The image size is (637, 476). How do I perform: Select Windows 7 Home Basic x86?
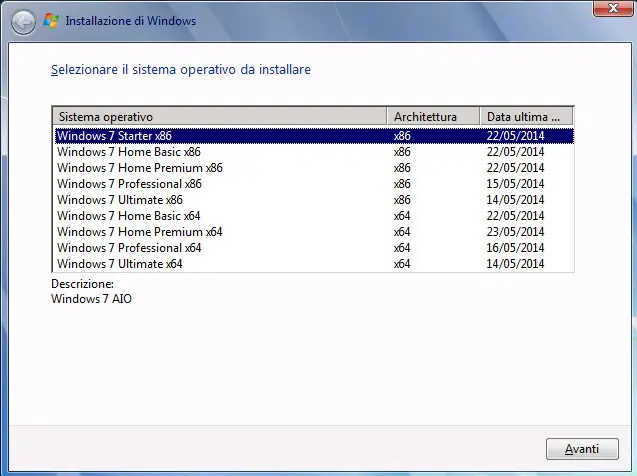314,152
